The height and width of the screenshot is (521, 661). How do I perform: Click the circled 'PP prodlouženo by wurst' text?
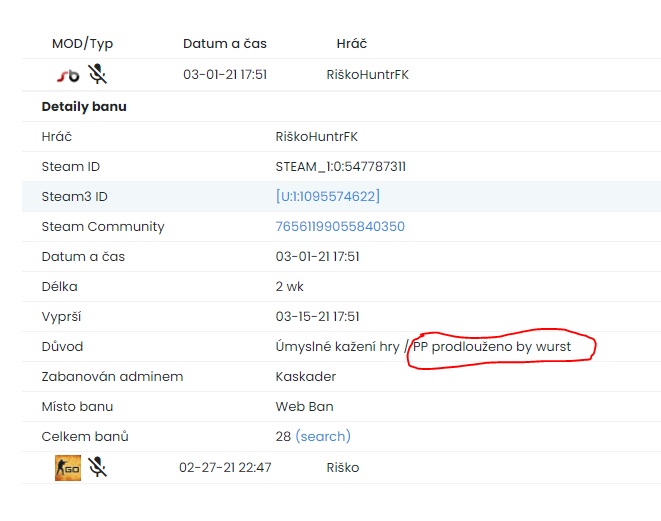click(491, 346)
